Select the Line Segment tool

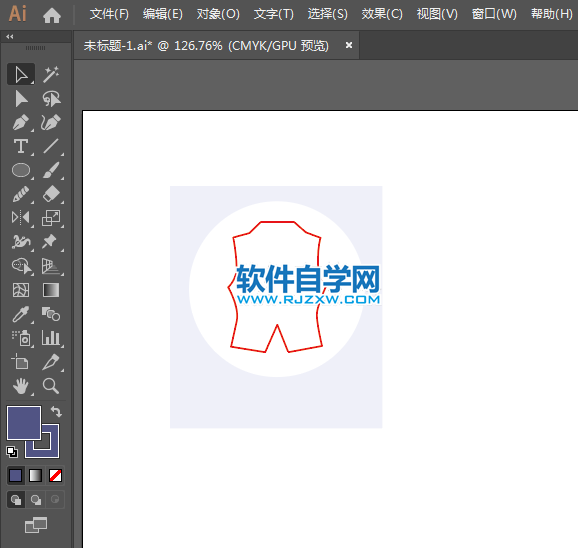pos(51,146)
